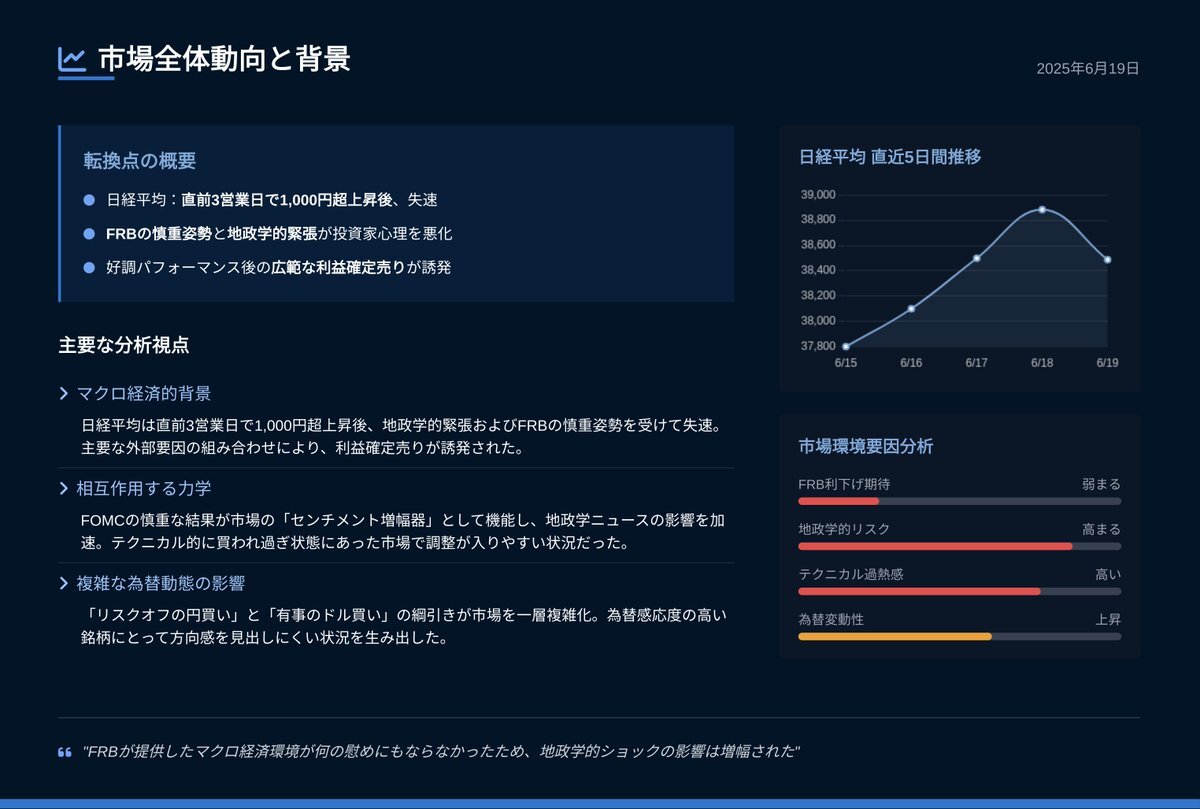Click the 日経平均 直近5日間推移 chart title
The width and height of the screenshot is (1200, 809).
(x=890, y=157)
